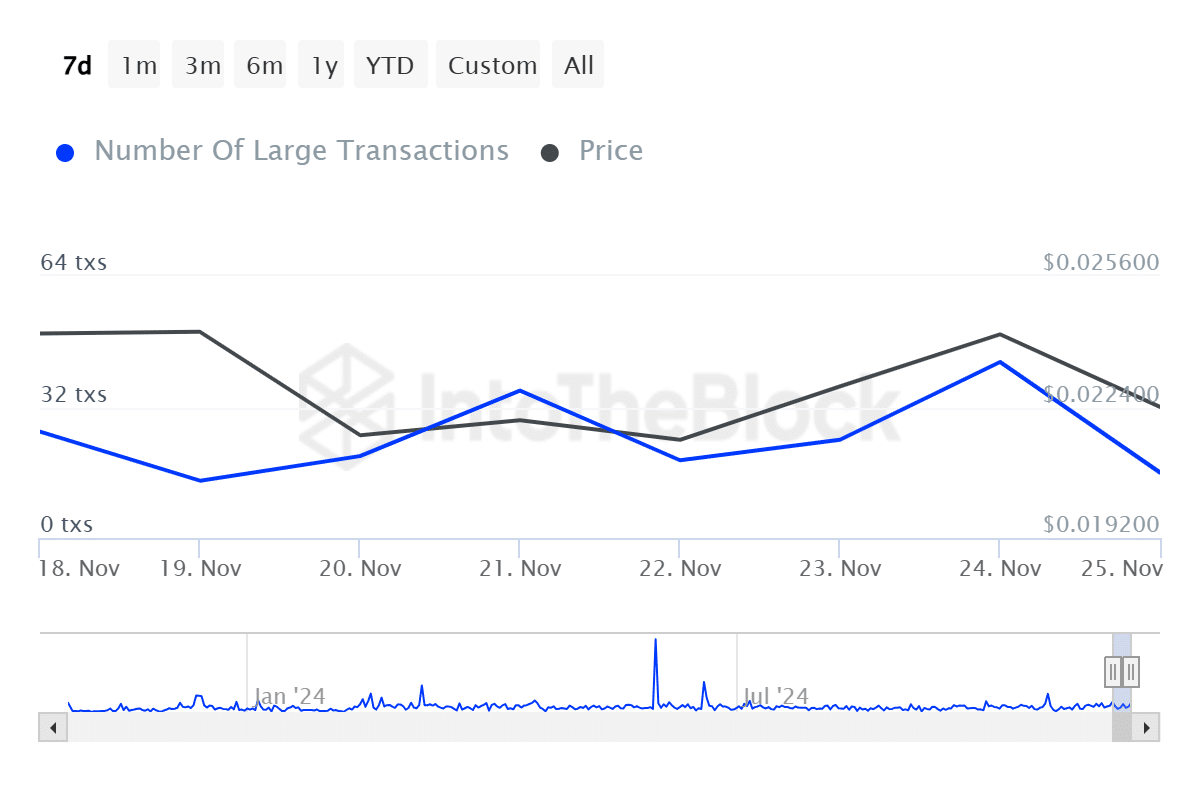Select the YTD range option

(x=390, y=65)
